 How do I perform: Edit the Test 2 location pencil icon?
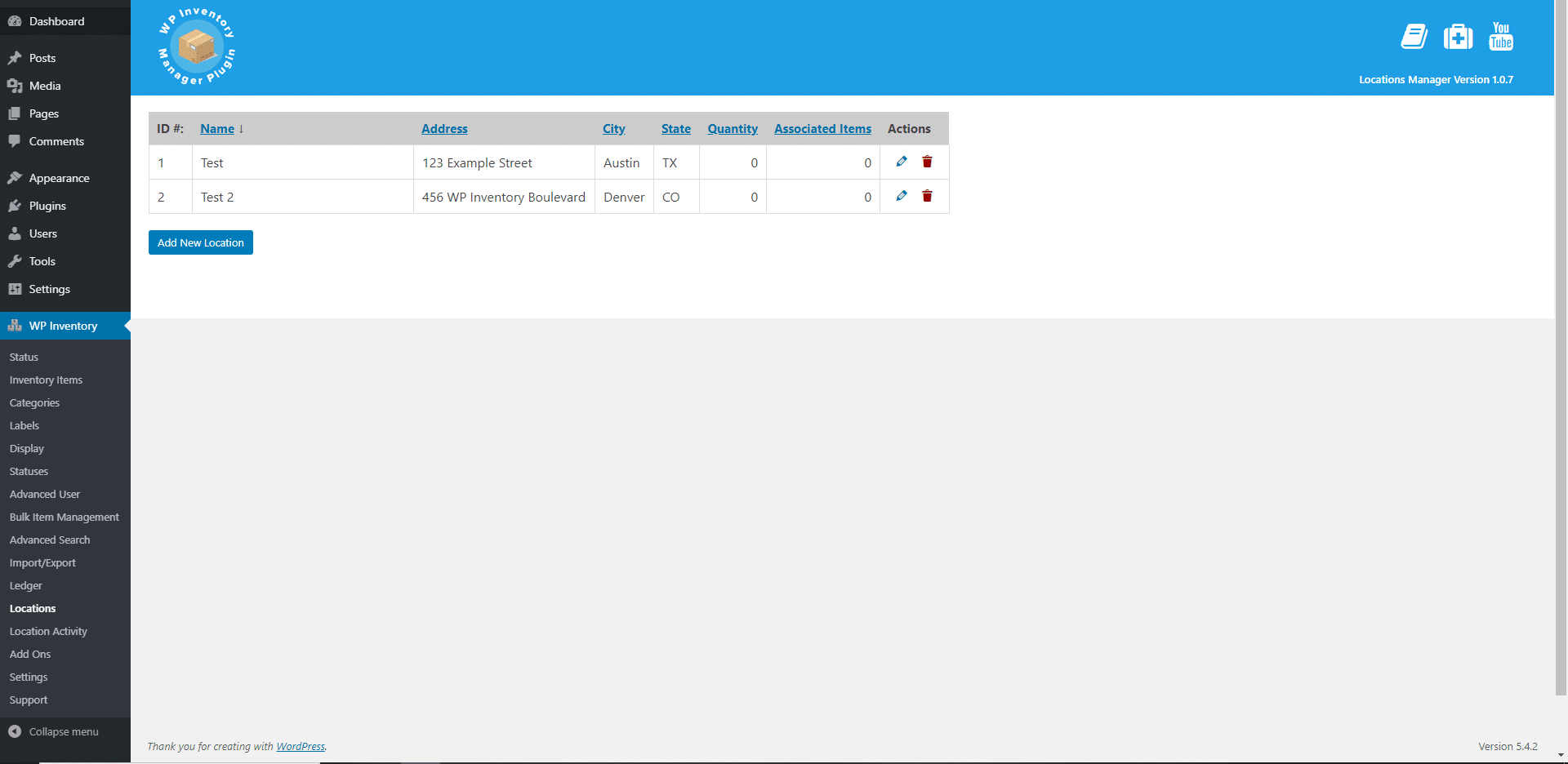(902, 196)
